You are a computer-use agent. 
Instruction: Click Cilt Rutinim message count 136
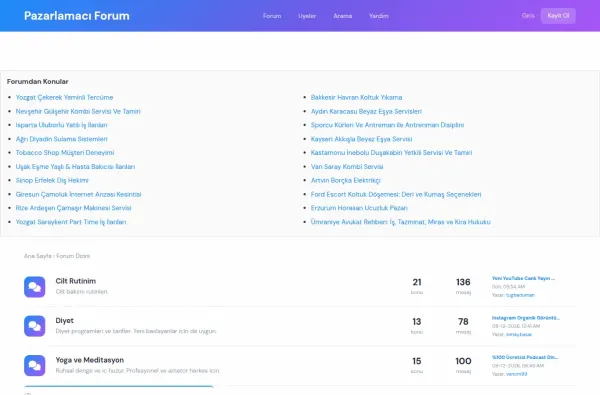pyautogui.click(x=463, y=282)
